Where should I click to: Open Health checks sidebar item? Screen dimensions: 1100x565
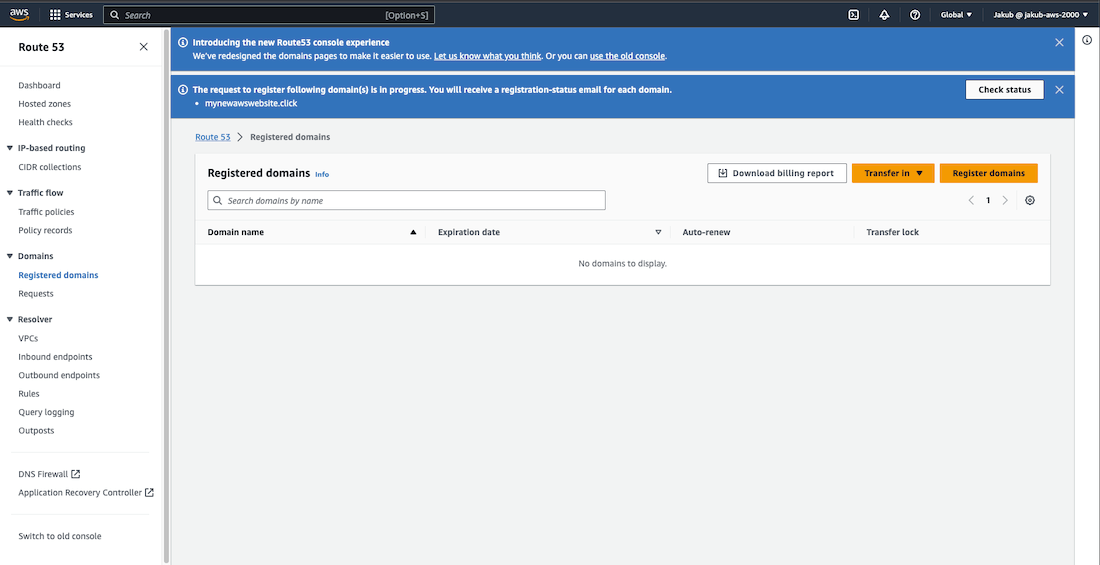pos(45,122)
